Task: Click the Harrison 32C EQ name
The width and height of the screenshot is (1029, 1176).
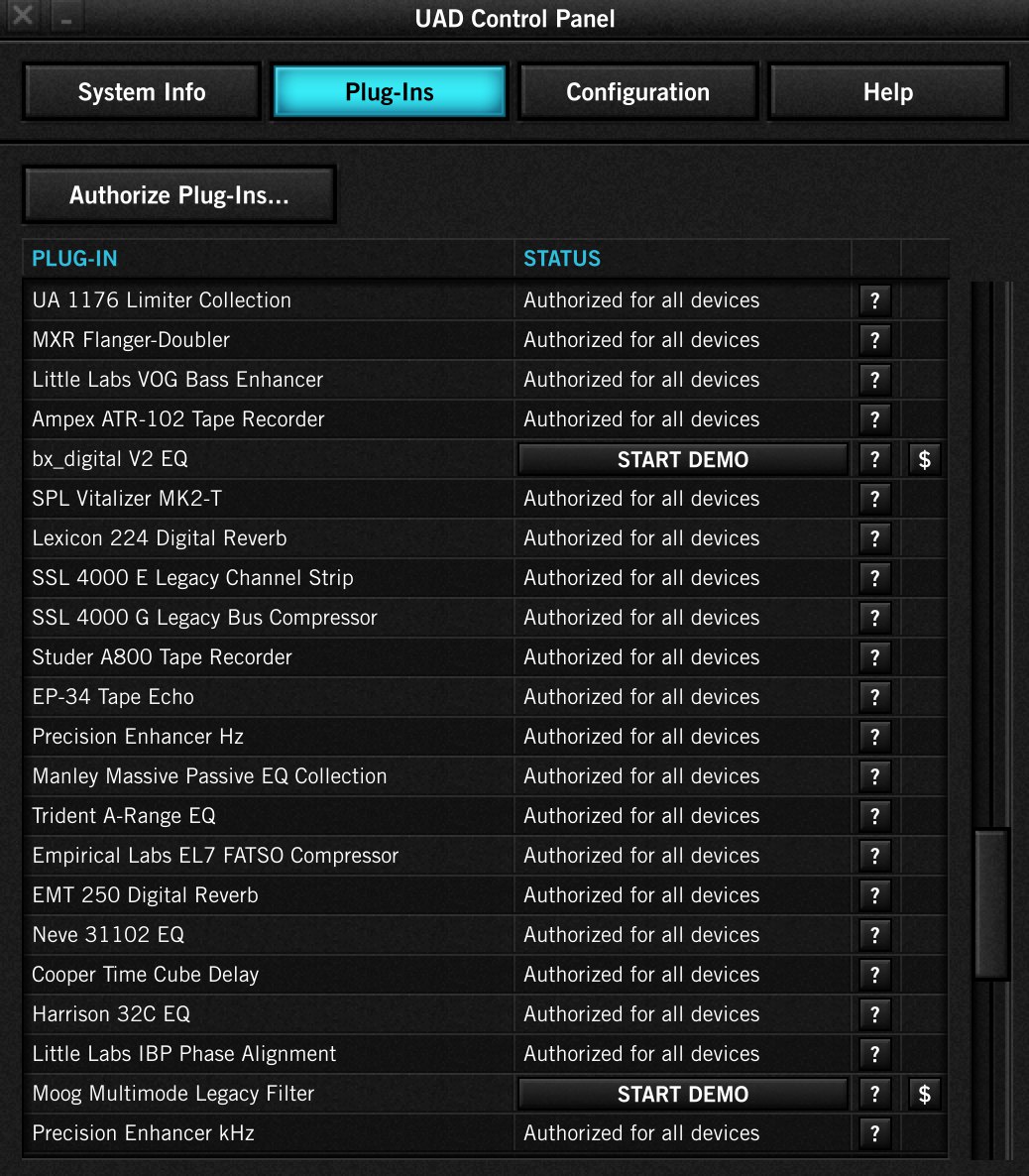Action: click(111, 1014)
